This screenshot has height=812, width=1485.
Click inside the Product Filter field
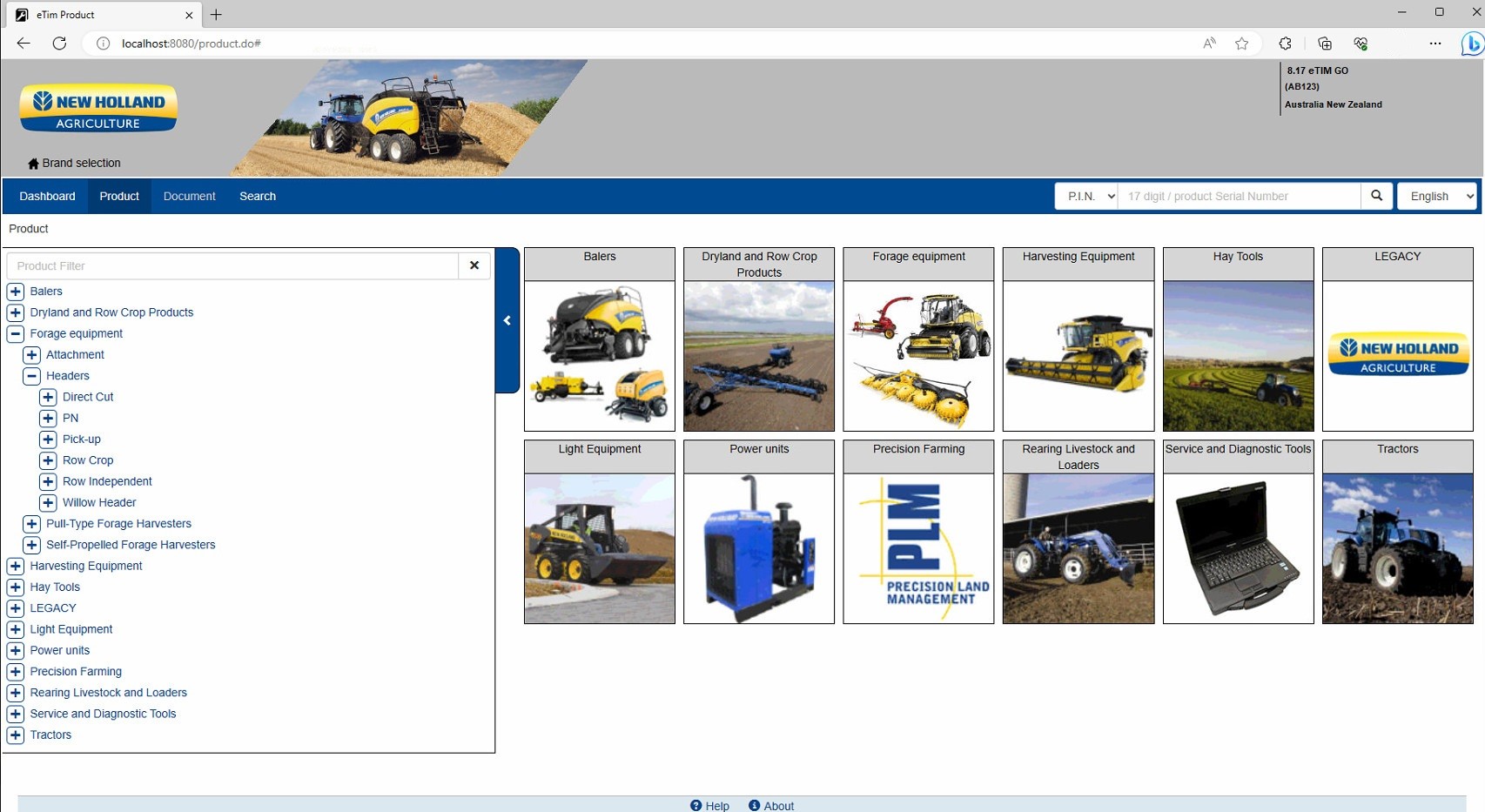point(232,265)
